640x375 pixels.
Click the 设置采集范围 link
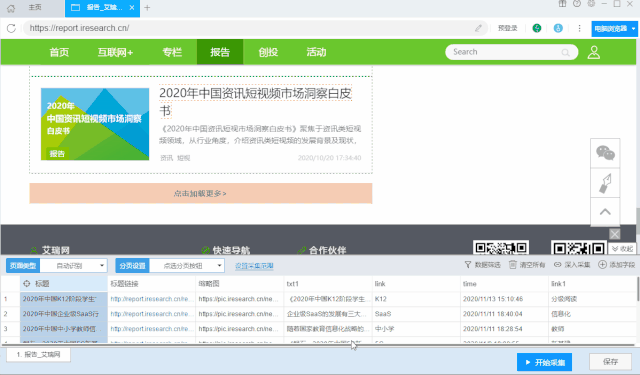[254, 266]
